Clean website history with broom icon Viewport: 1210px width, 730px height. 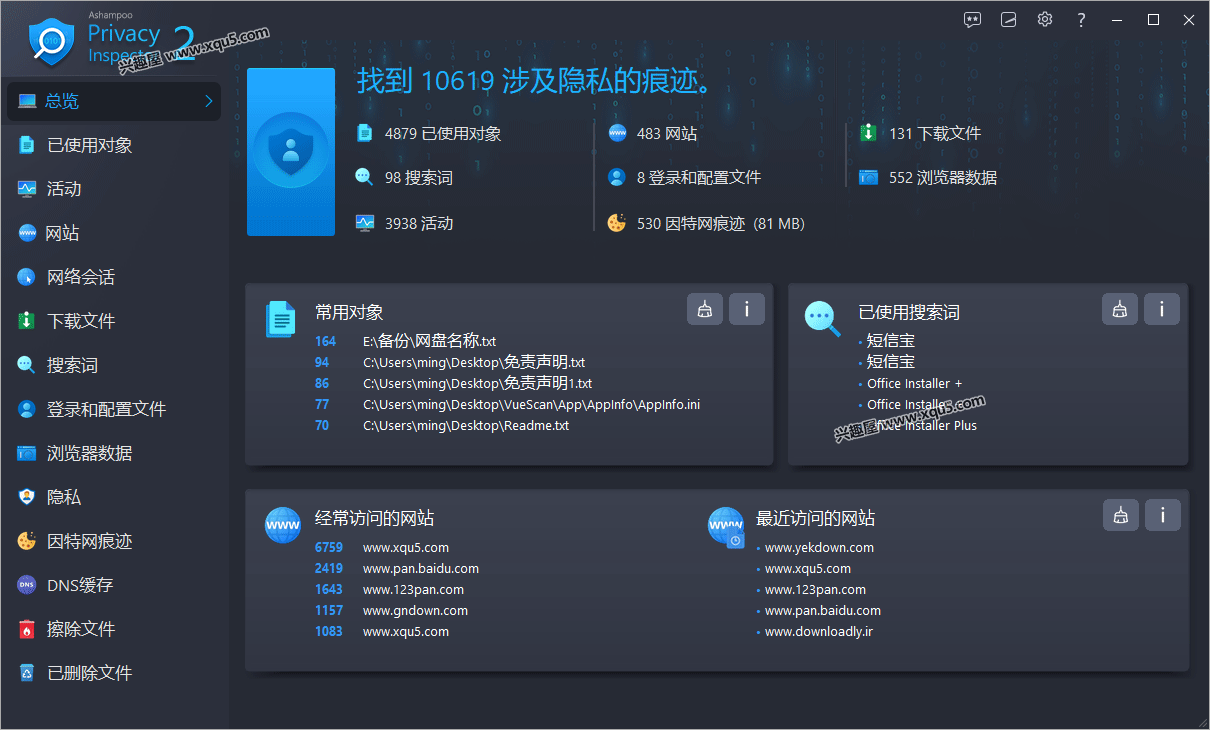pos(1121,516)
